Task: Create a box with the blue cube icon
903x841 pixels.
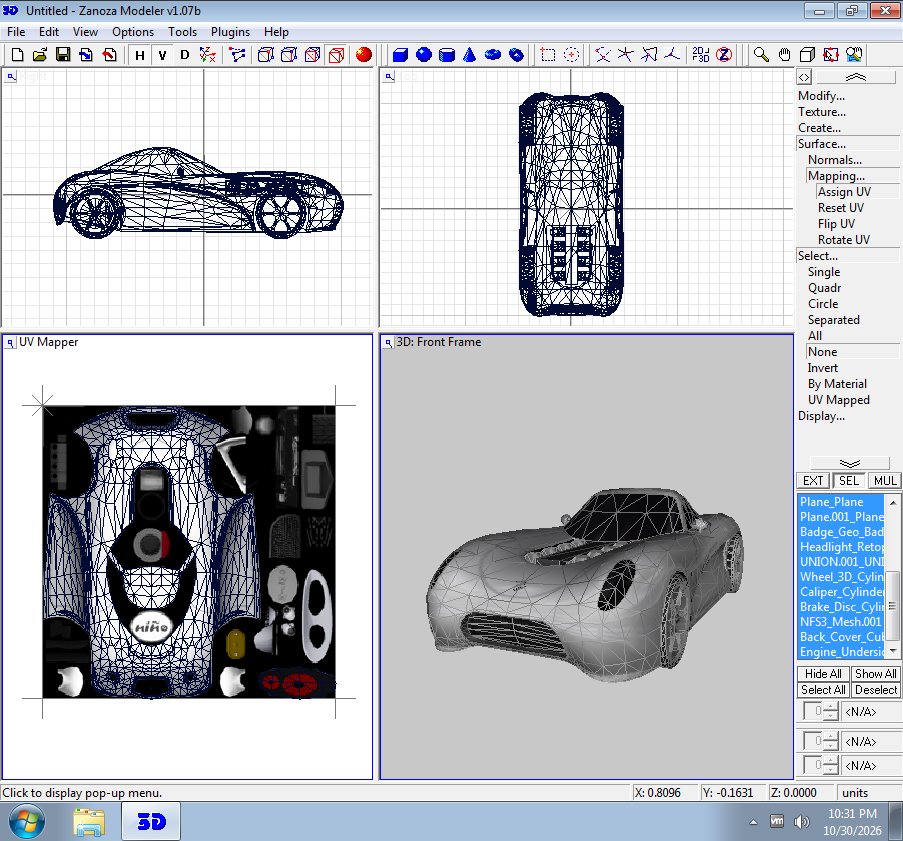Action: [x=400, y=55]
